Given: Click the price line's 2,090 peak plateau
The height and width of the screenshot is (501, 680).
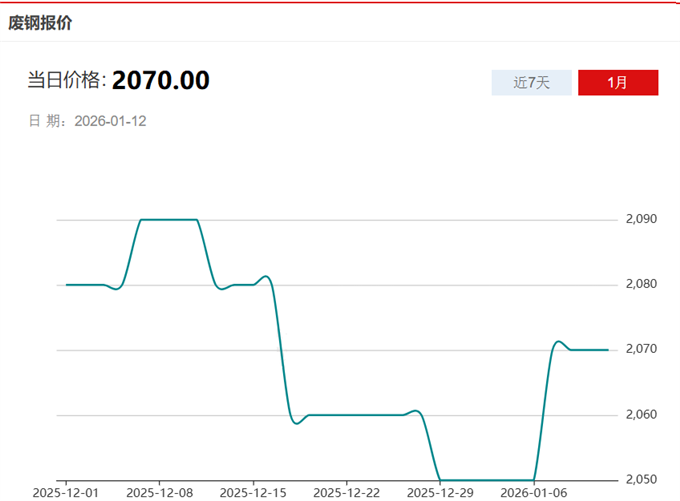Looking at the screenshot, I should click(x=168, y=219).
